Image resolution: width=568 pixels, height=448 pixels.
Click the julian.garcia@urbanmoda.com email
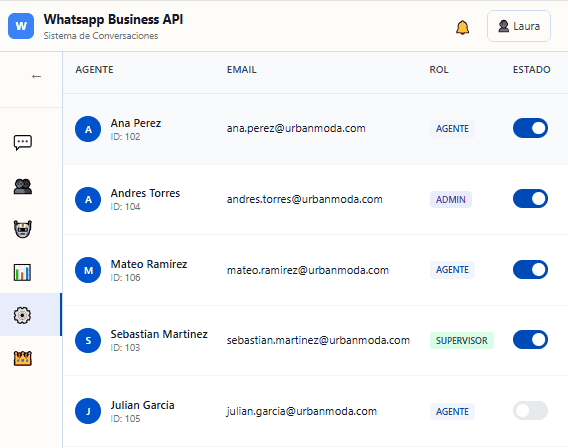pyautogui.click(x=302, y=411)
